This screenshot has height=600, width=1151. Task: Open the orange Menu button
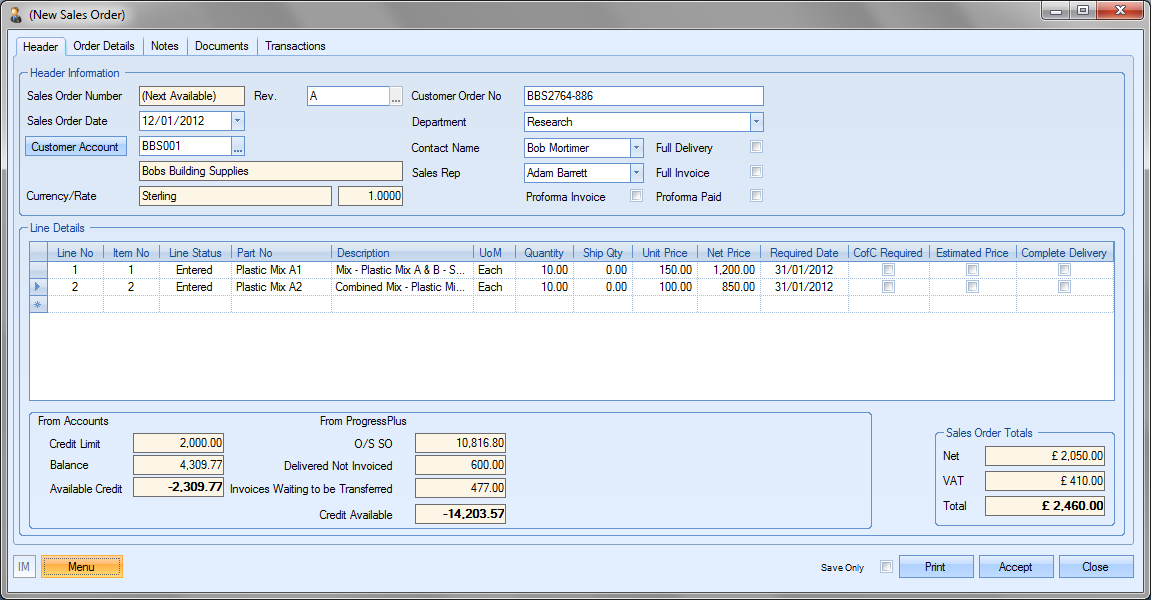click(x=82, y=567)
